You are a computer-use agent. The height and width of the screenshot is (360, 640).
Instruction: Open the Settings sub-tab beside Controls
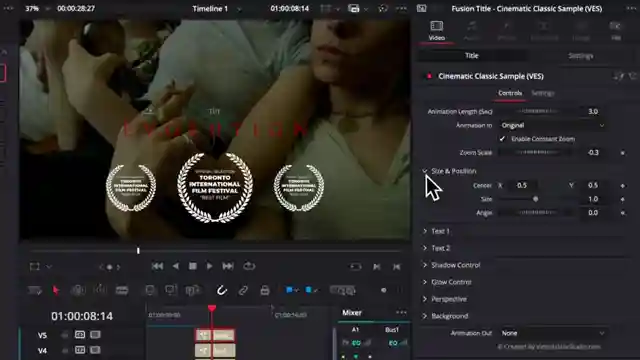[543, 93]
